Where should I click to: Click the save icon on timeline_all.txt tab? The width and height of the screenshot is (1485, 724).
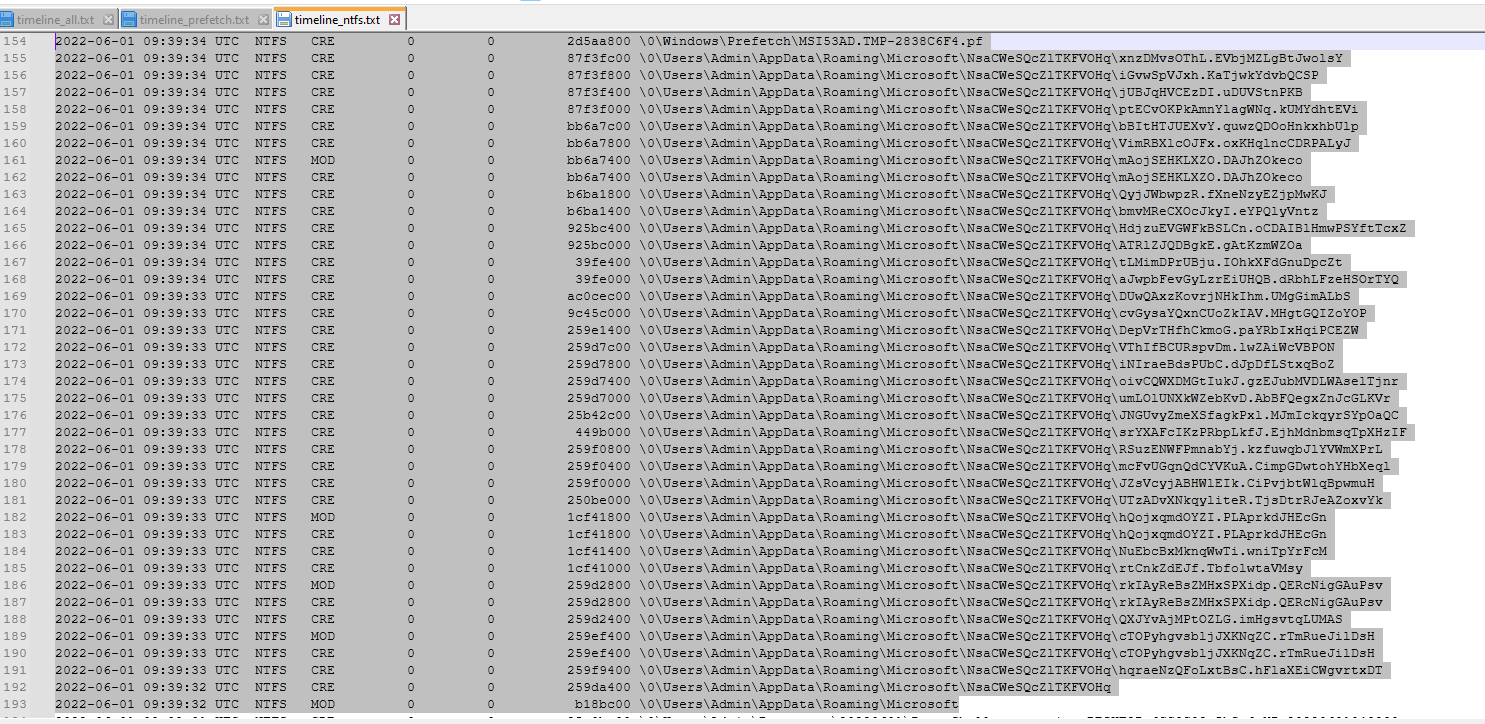[7, 20]
